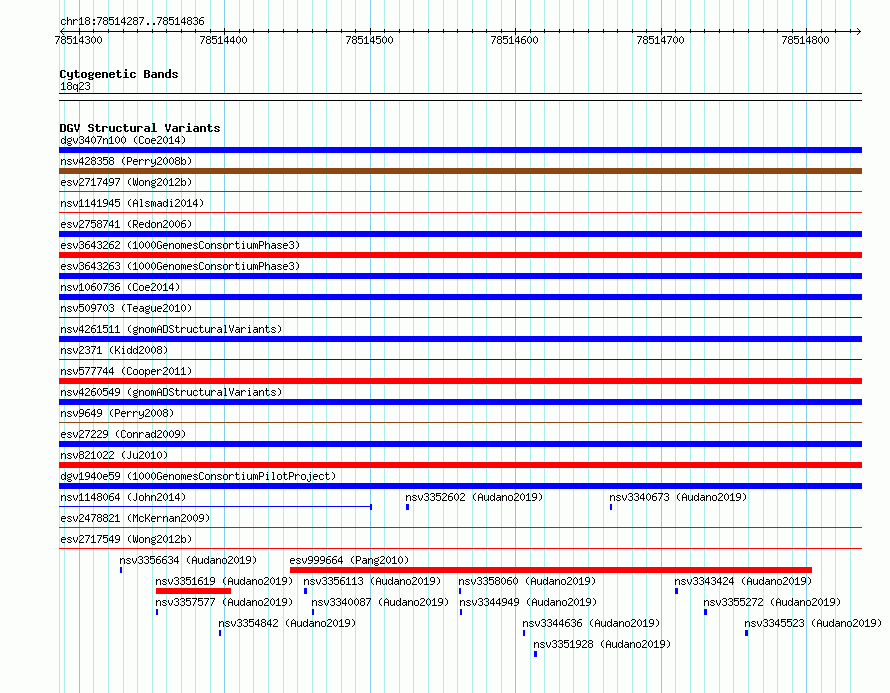Image resolution: width=890 pixels, height=693 pixels.
Task: Click the 78514600 ruler position label
Action: pyautogui.click(x=514, y=40)
